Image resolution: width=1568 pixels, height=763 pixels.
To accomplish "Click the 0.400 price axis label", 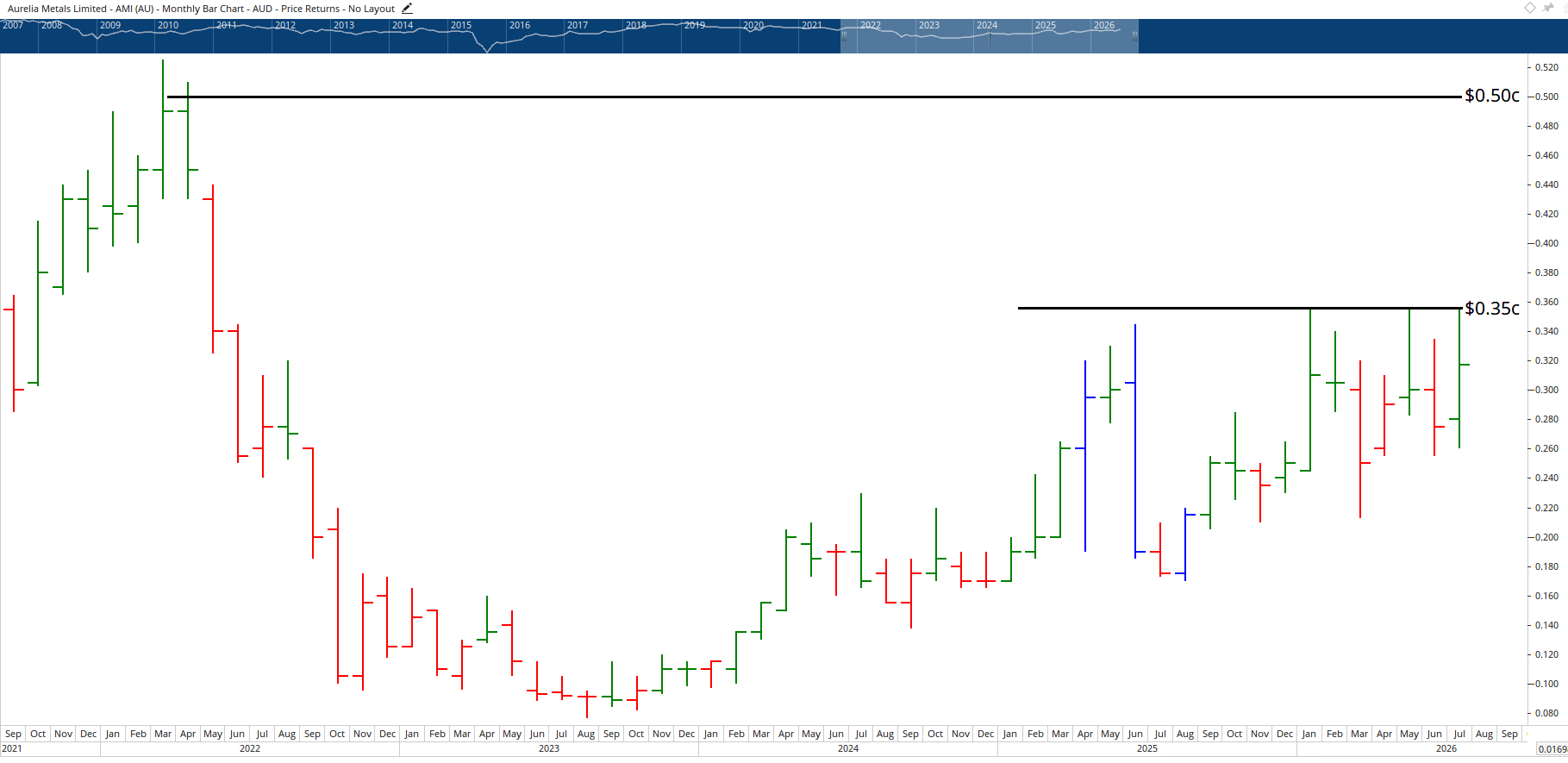I will (x=1546, y=243).
